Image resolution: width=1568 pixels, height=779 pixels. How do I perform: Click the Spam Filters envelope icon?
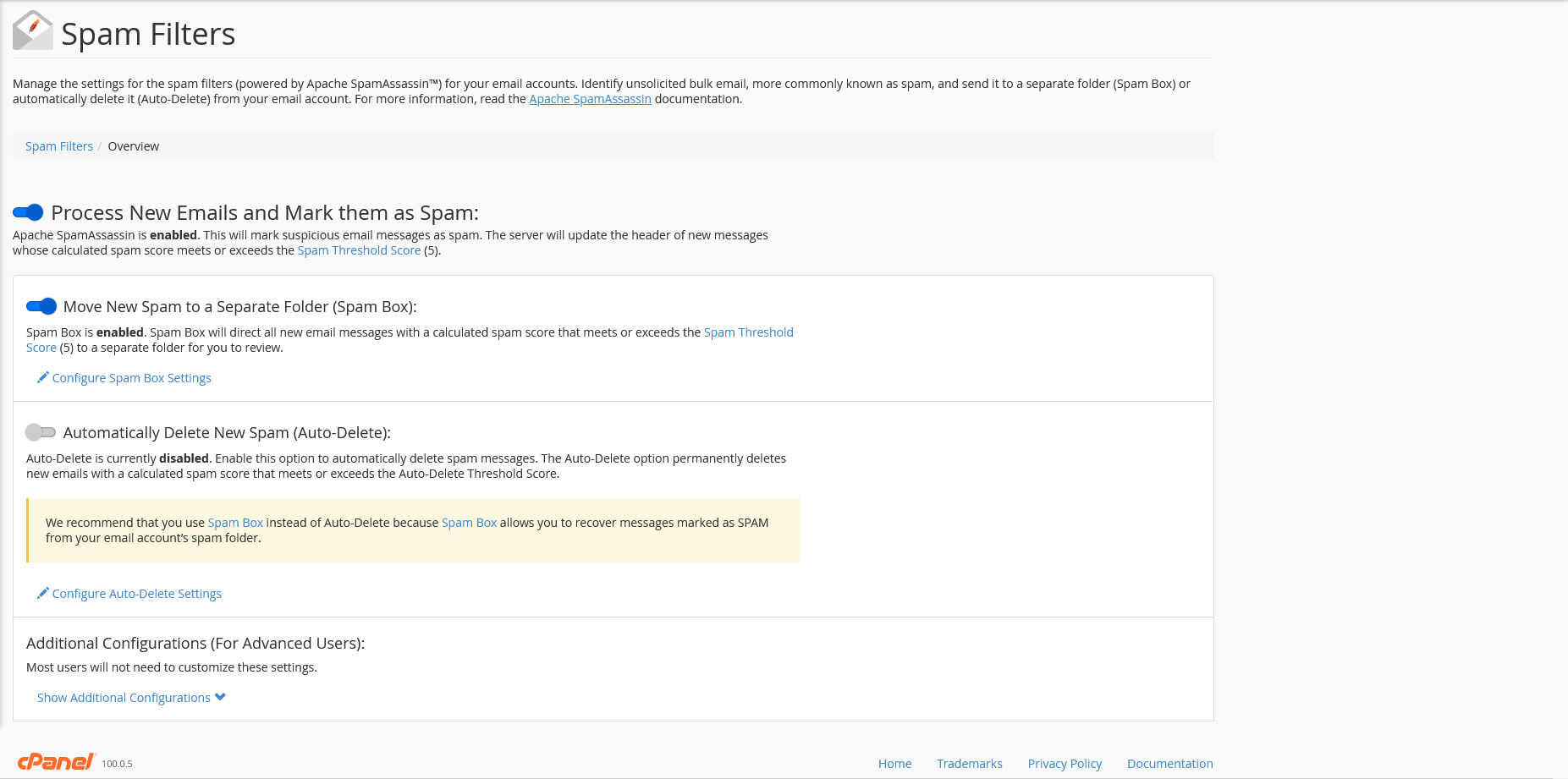coord(33,30)
